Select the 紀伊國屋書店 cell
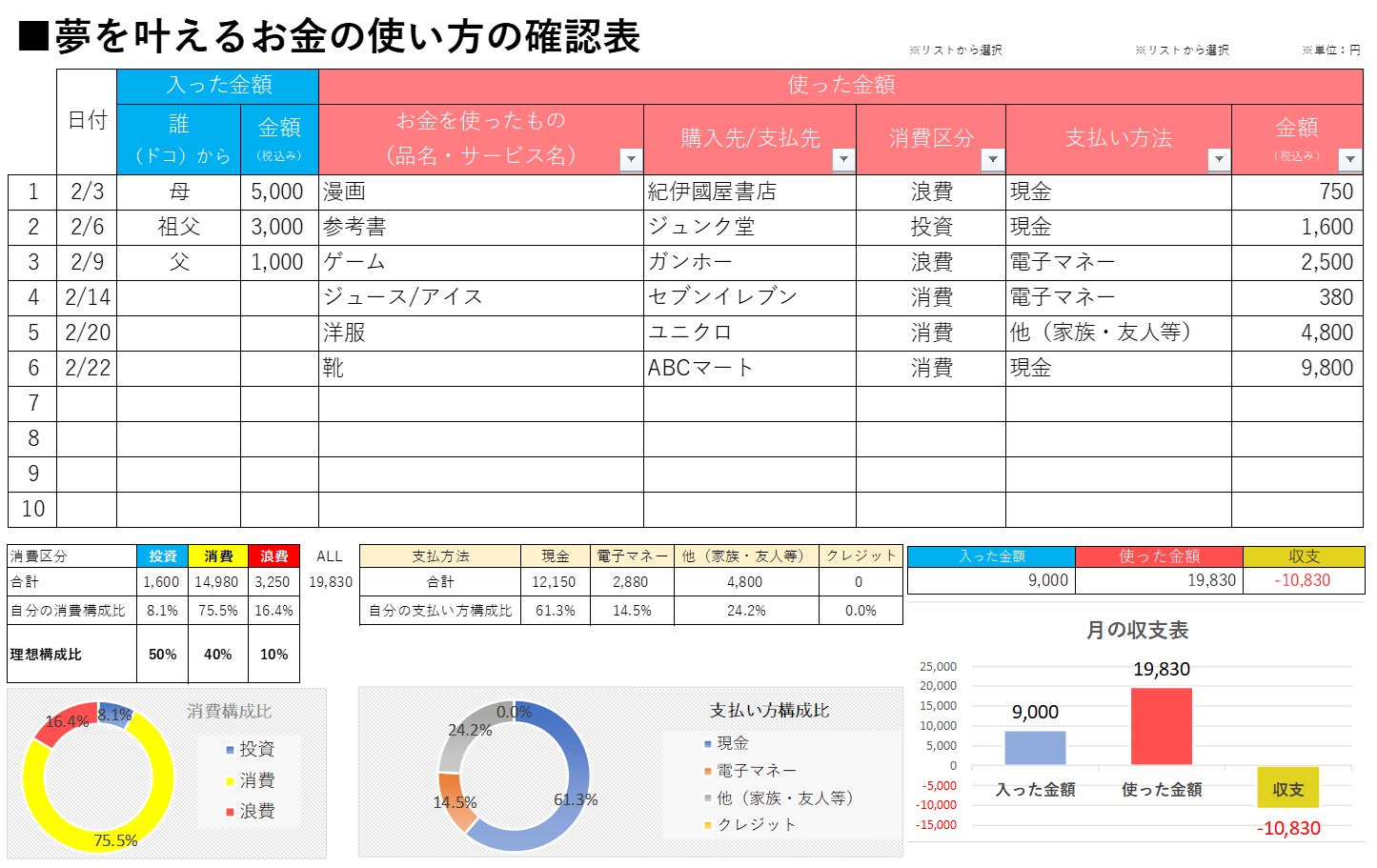Viewport: 1377px width, 868px height. [749, 192]
